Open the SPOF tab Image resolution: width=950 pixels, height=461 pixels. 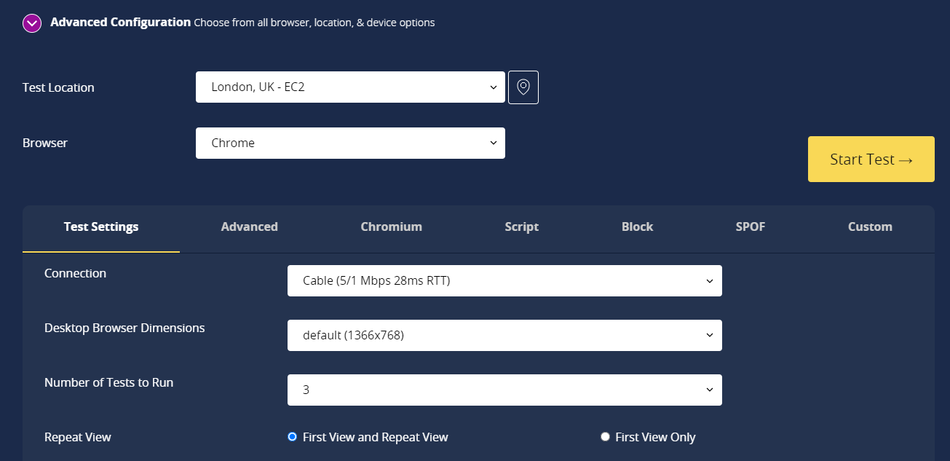coord(750,227)
